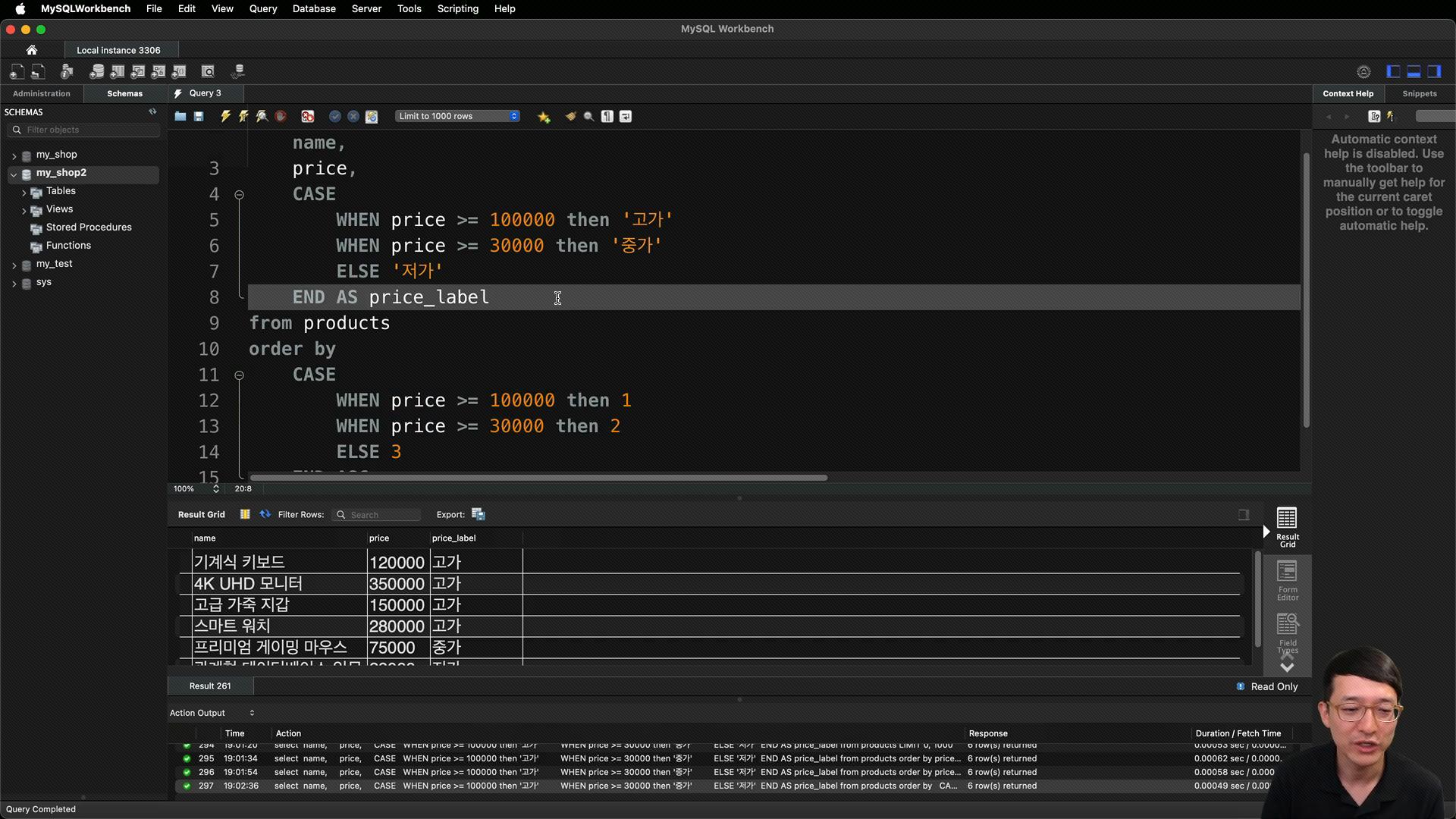Toggle invisible characters display
Viewport: 1456px width, 819px height.
(607, 116)
